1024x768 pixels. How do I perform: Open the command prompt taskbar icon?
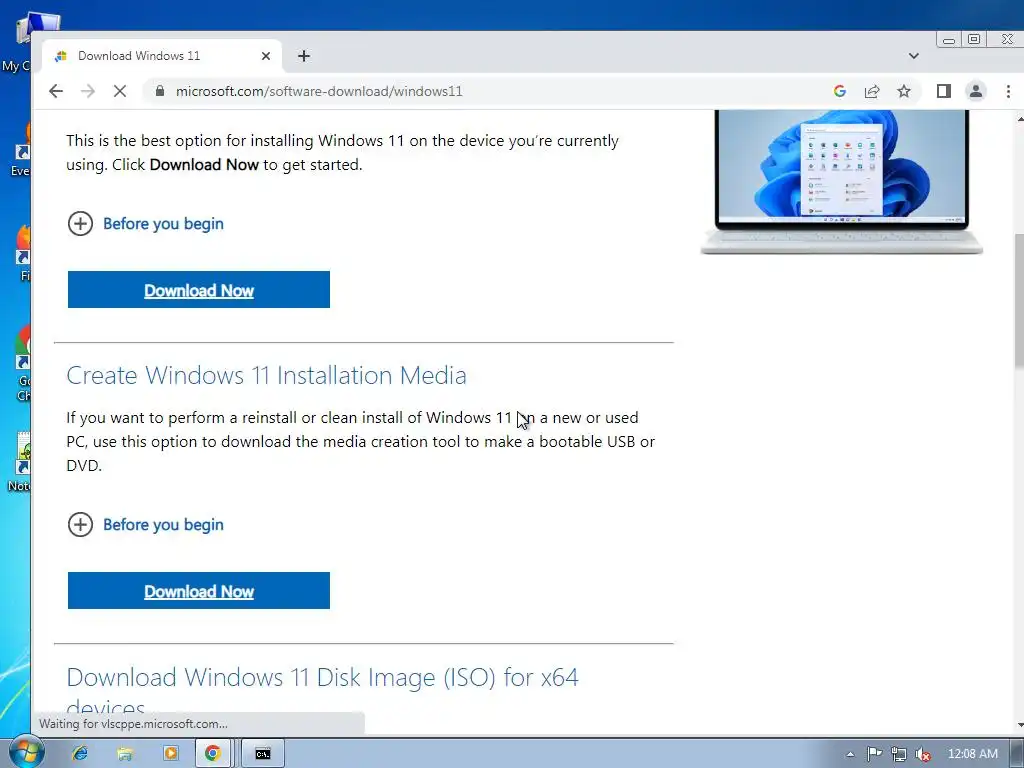[263, 754]
